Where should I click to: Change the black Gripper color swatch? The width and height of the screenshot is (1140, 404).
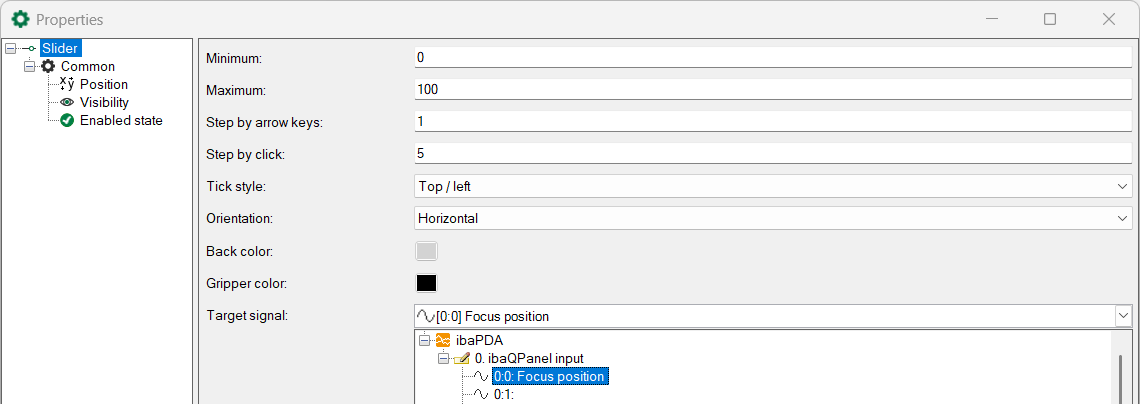click(426, 283)
